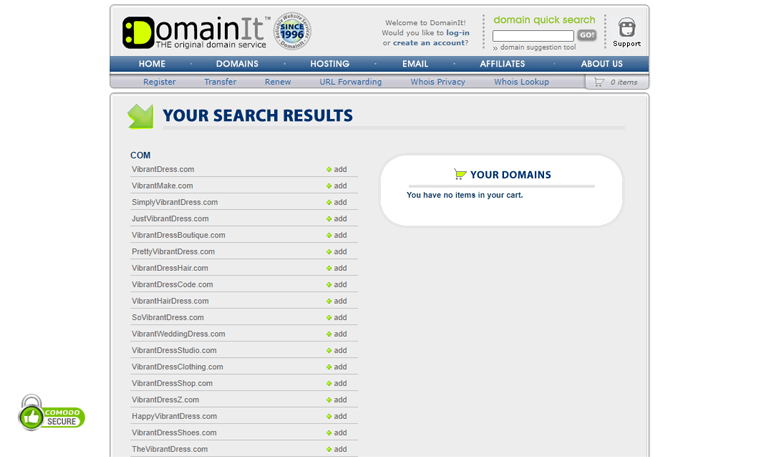The image size is (760, 457).
Task: Add VibrantDressBoutique.com to cart
Action: (x=336, y=235)
